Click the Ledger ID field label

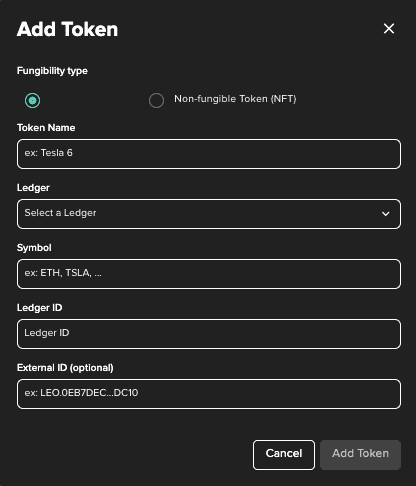40,308
